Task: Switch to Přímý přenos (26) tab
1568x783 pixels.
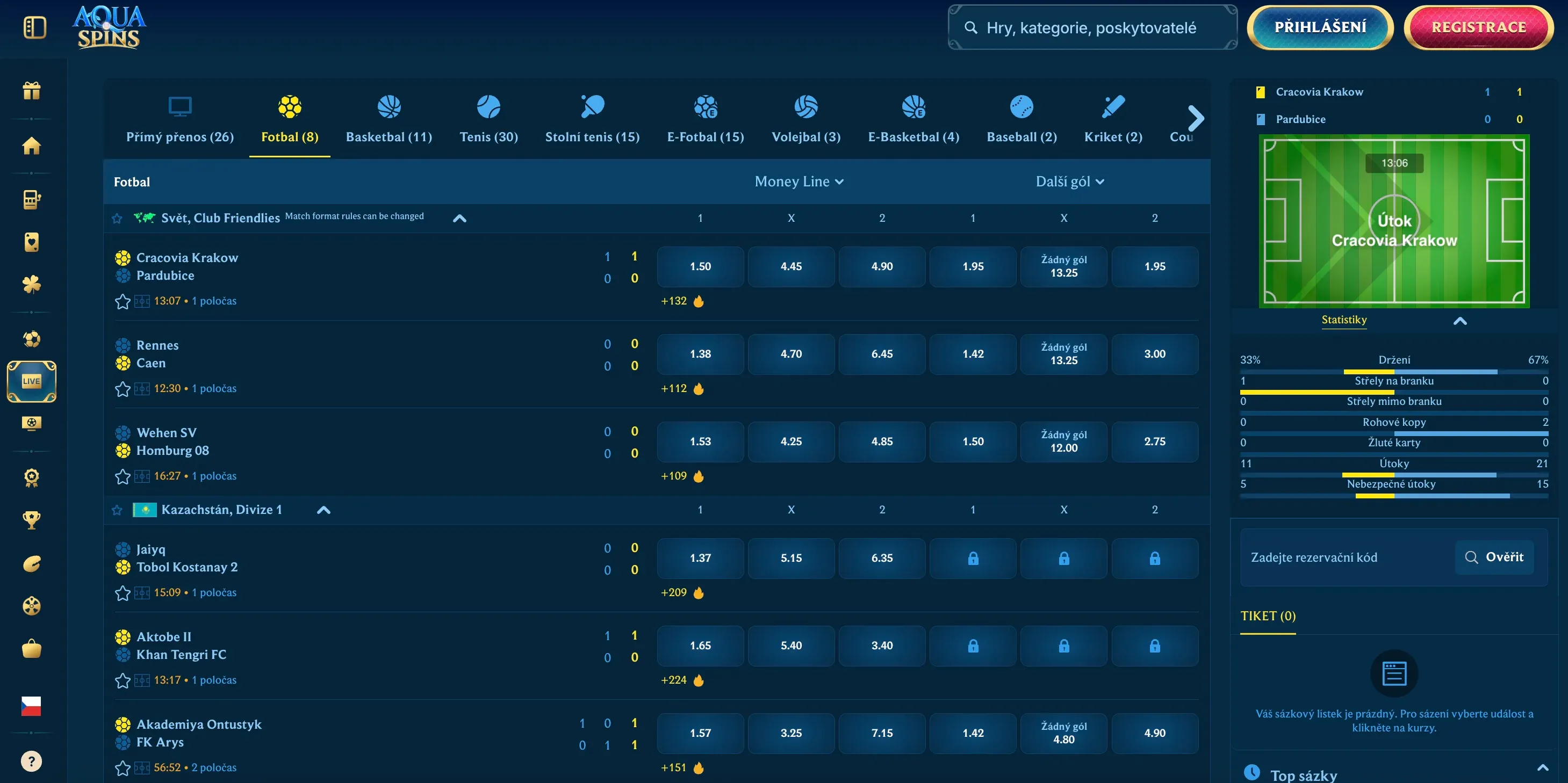Action: point(180,120)
